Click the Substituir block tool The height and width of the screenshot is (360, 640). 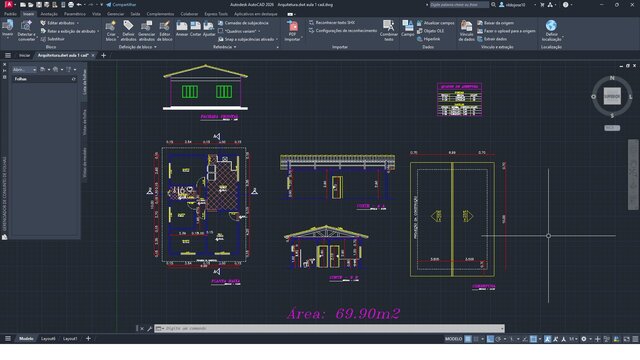[x=53, y=39]
